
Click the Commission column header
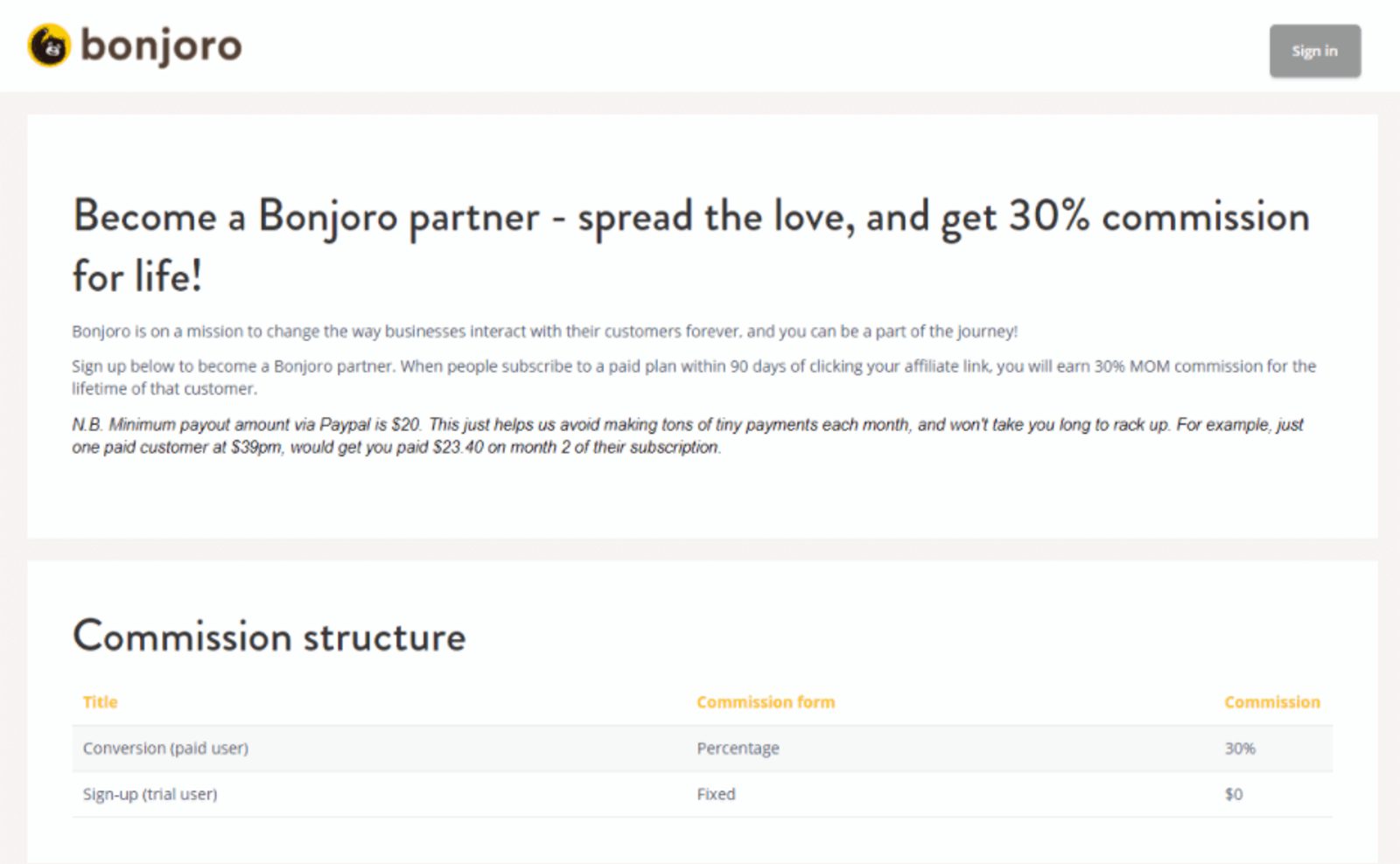(x=1272, y=701)
